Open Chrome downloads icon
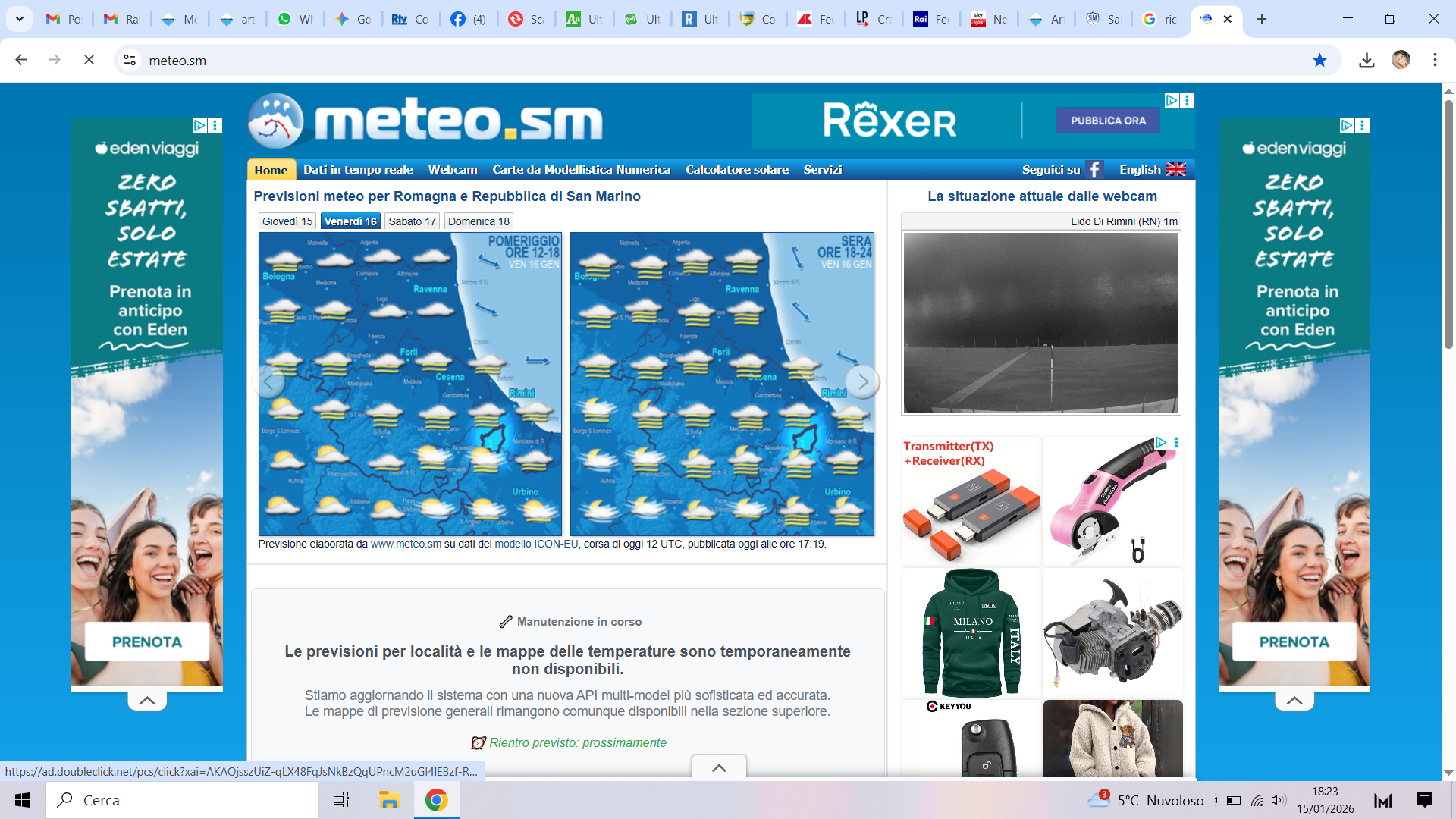The height and width of the screenshot is (819, 1456). tap(1367, 61)
